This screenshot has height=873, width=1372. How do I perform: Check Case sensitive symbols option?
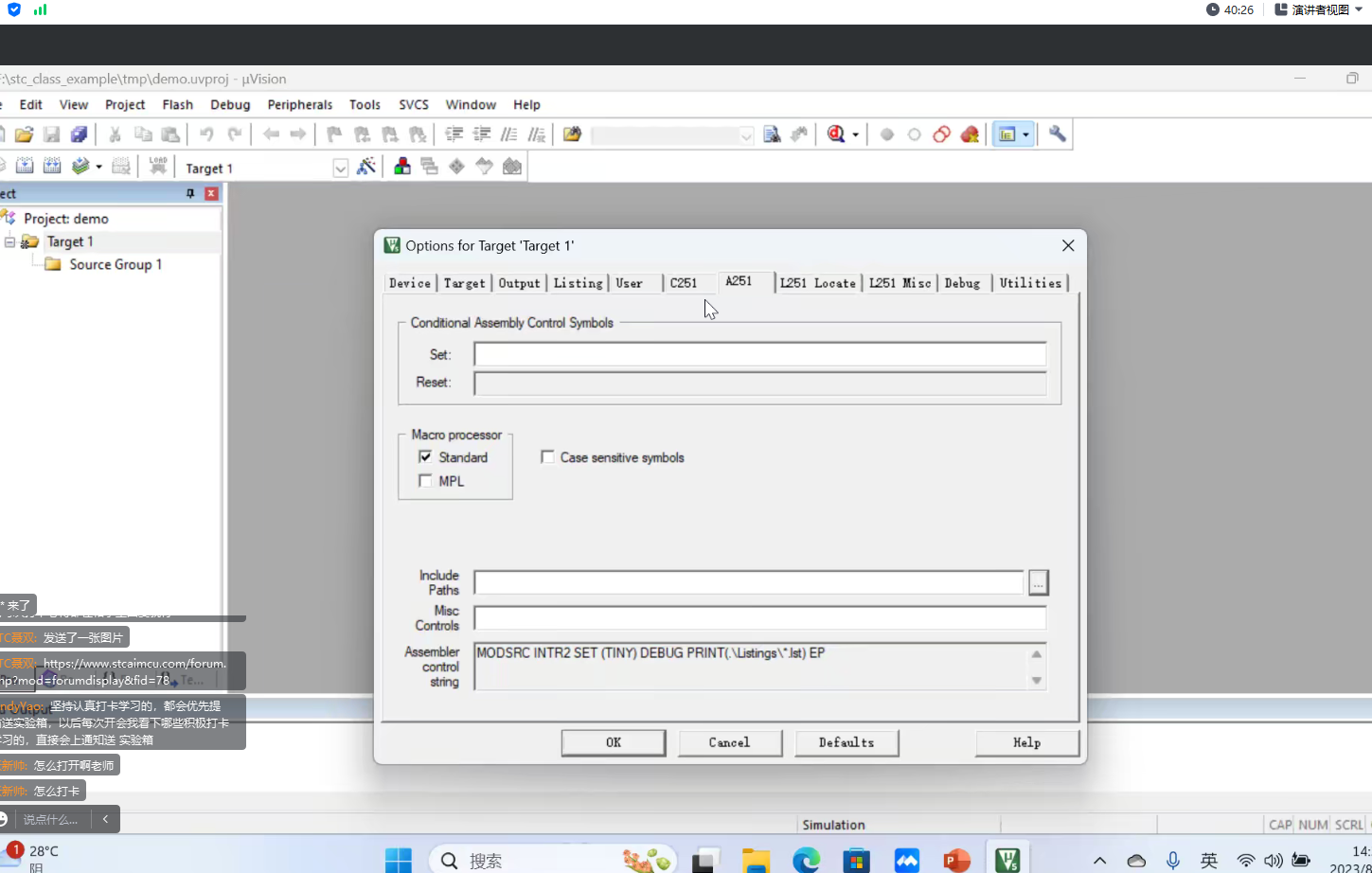click(x=547, y=457)
